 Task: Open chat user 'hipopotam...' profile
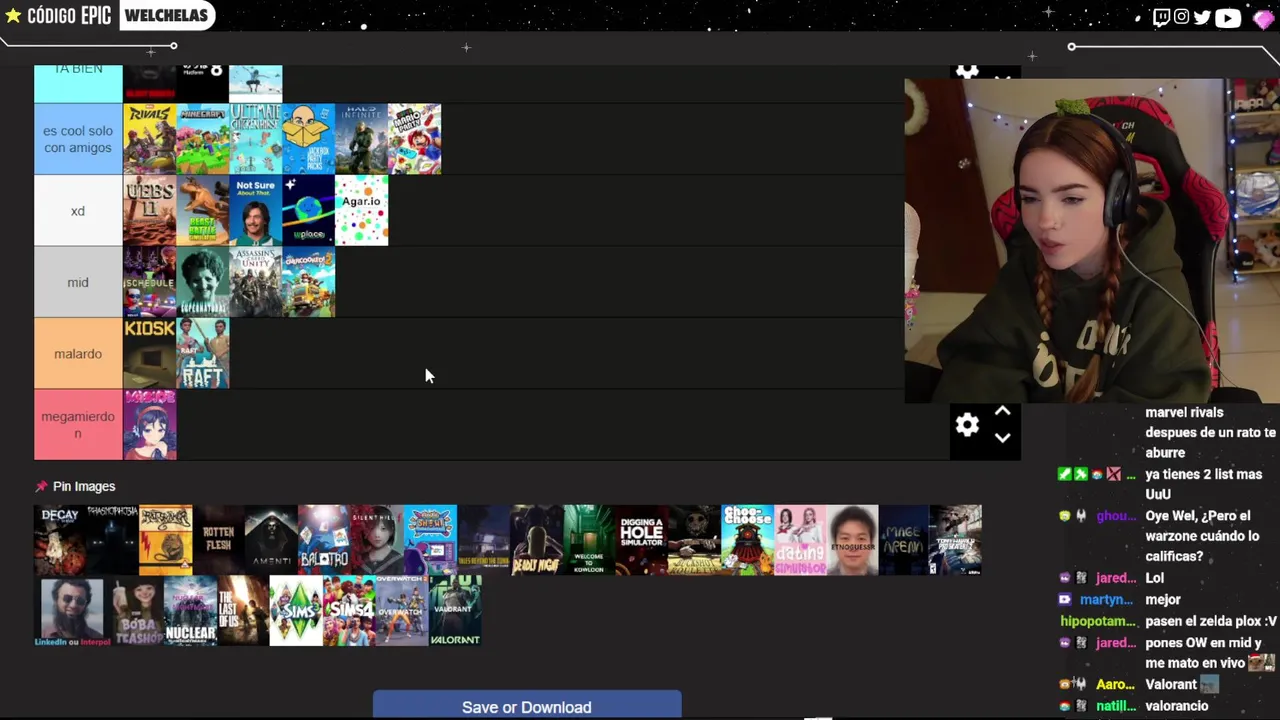click(1098, 621)
